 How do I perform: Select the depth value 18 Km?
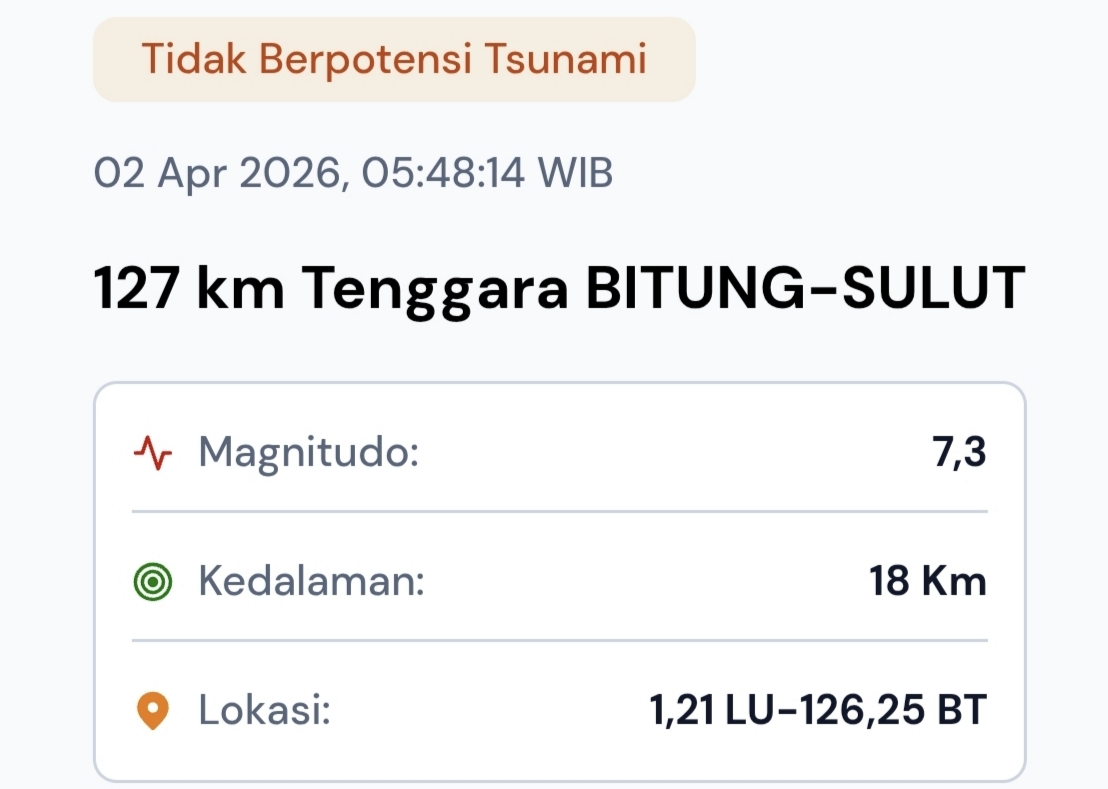pyautogui.click(x=928, y=581)
